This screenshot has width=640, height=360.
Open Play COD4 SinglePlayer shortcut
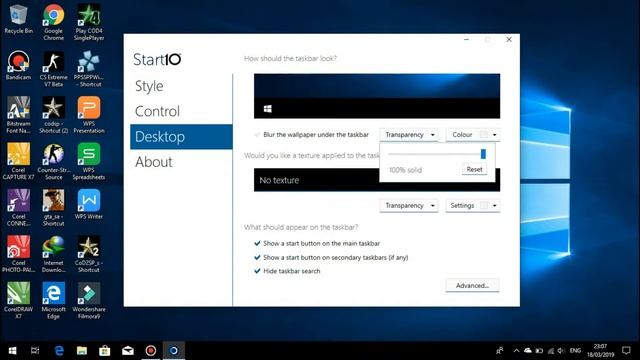(89, 22)
